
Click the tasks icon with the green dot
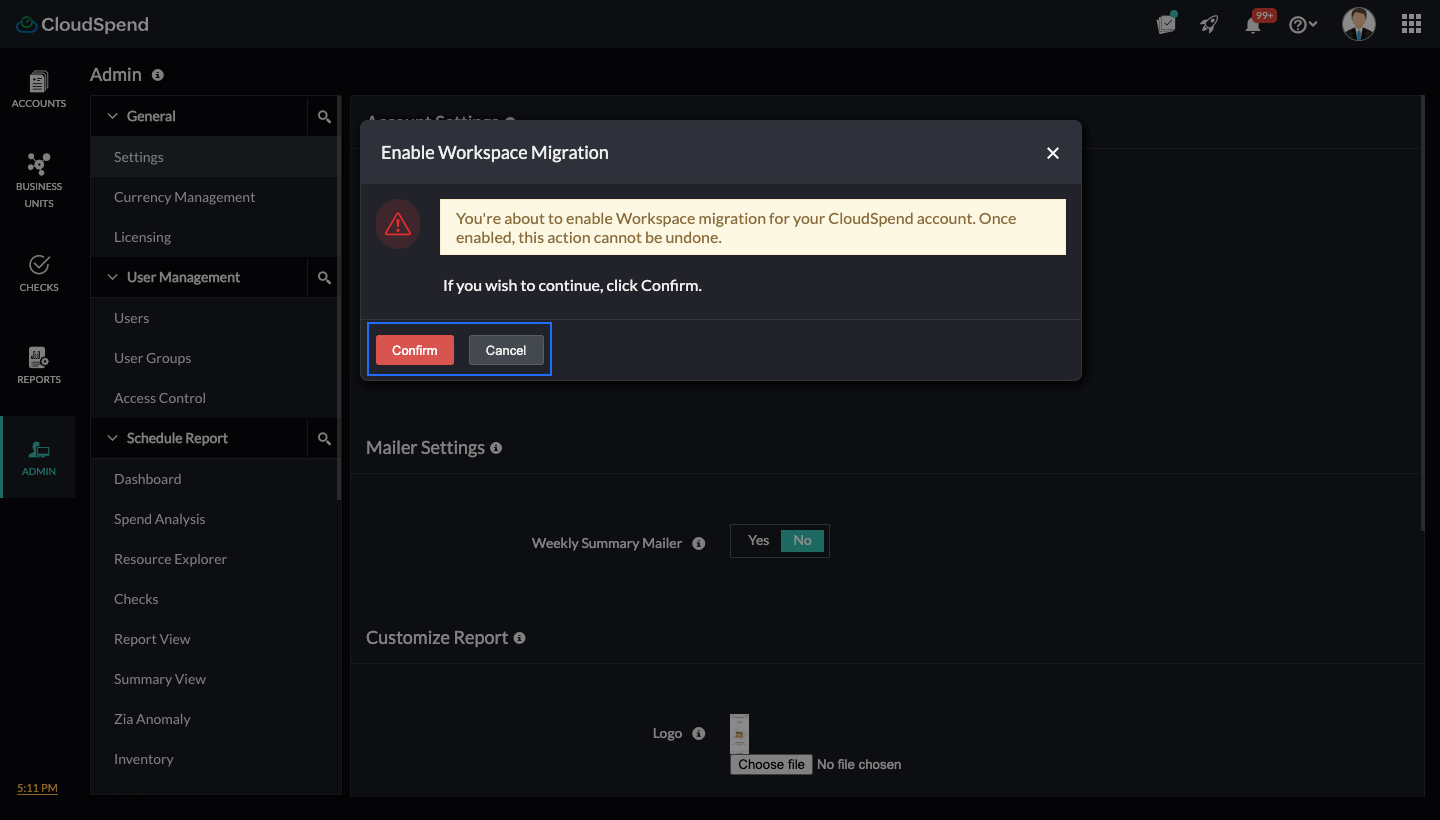click(1166, 23)
